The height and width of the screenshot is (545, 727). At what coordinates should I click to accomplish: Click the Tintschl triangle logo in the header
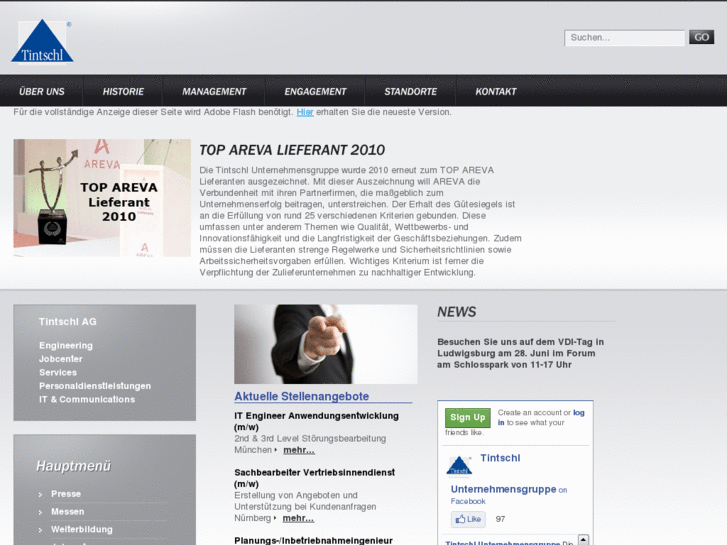[42, 41]
